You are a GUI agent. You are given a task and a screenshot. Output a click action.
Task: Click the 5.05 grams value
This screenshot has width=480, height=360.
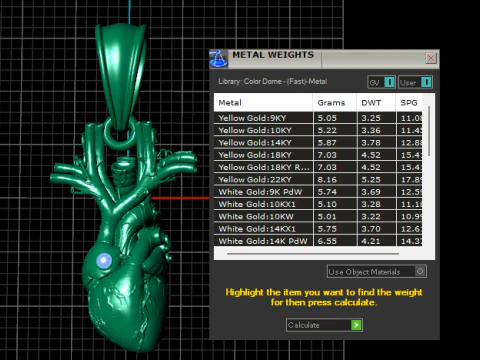click(x=327, y=118)
